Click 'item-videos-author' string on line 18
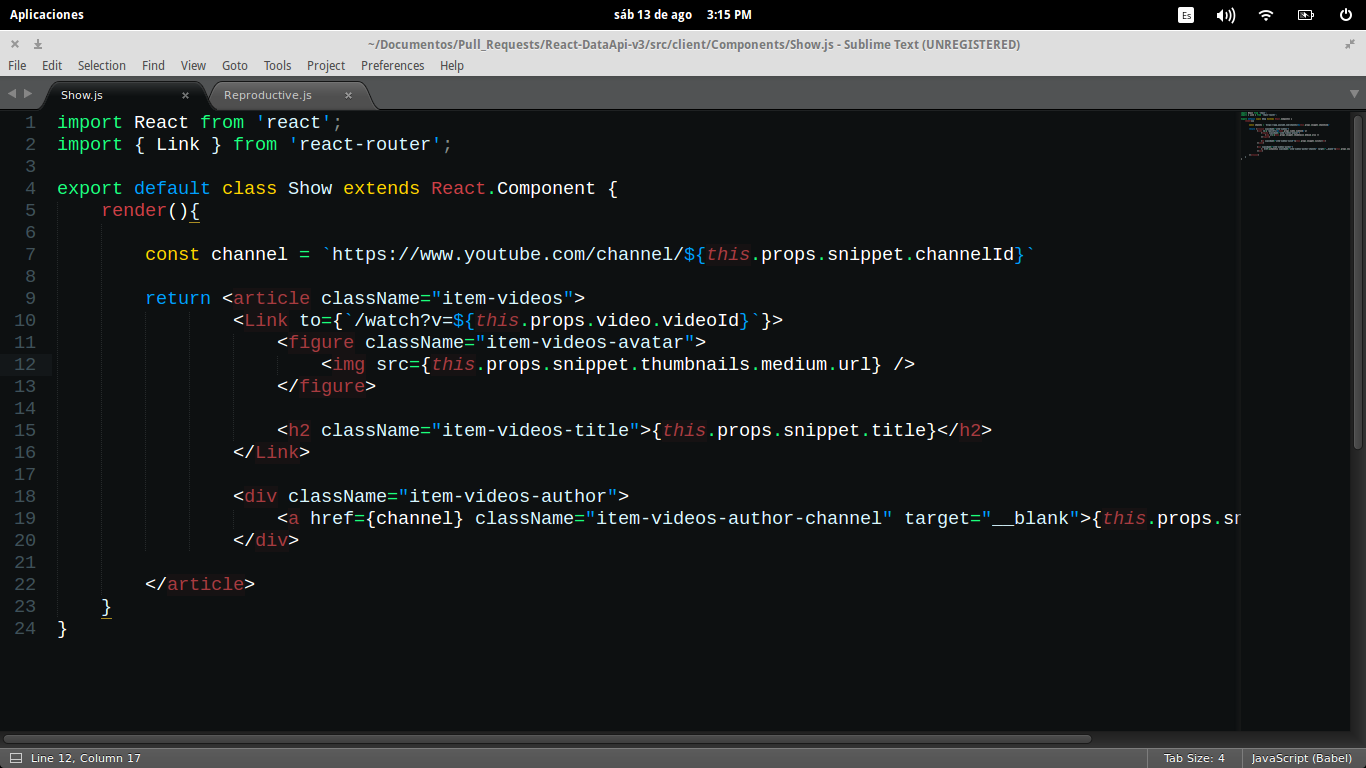The height and width of the screenshot is (768, 1366). point(508,496)
